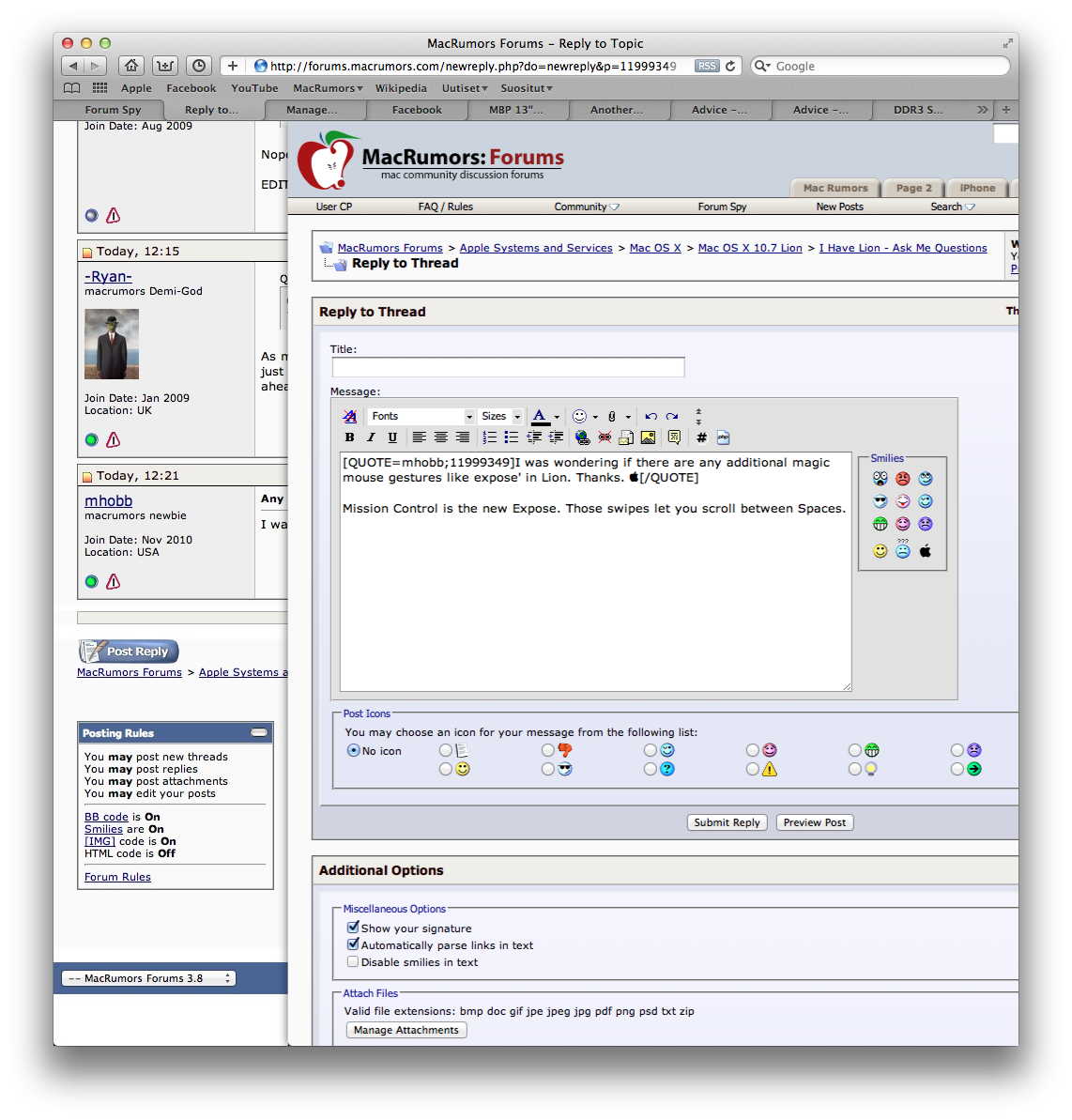Click the Submit Reply button
The width and height of the screenshot is (1072, 1120).
tap(727, 822)
